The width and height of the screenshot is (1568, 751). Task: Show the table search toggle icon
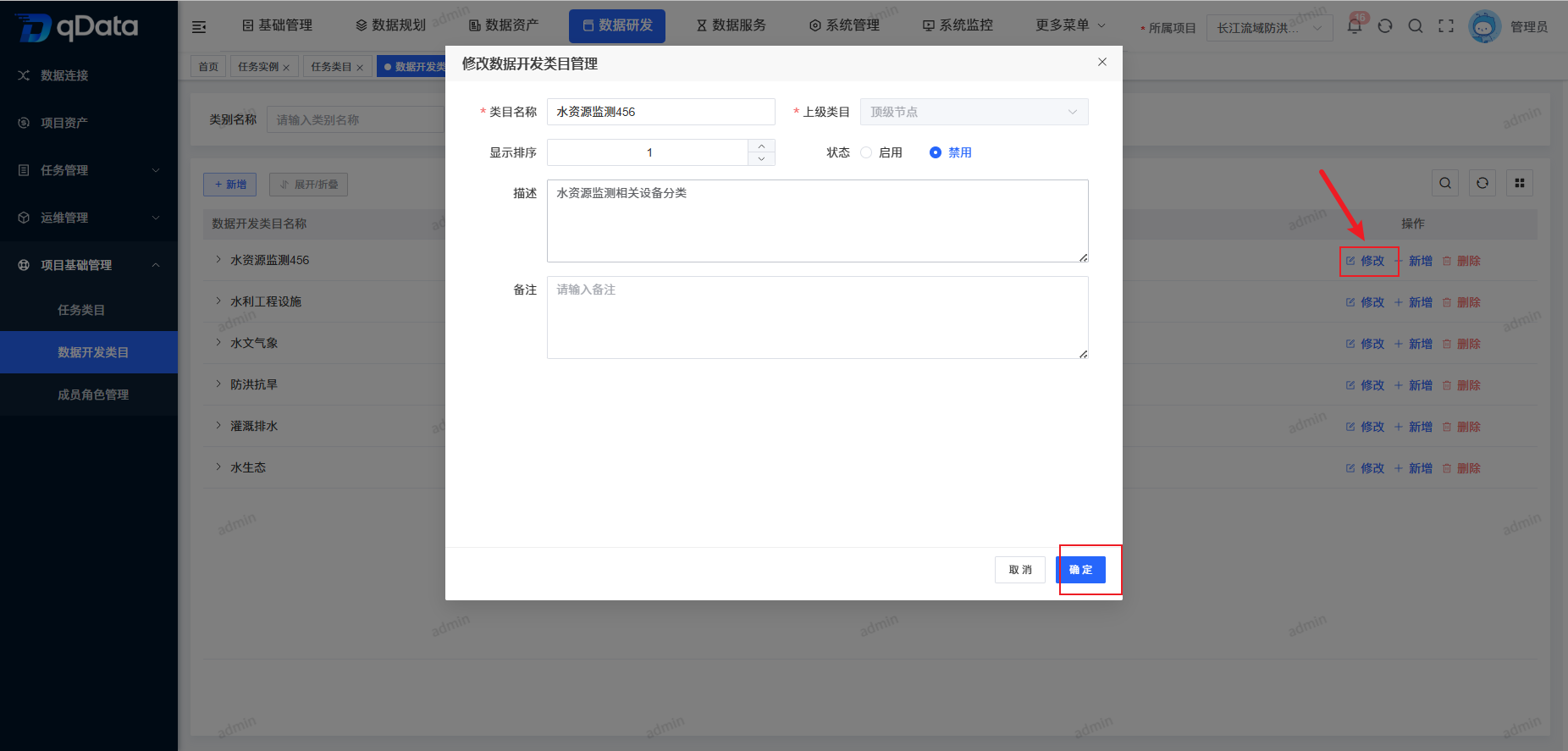[x=1445, y=183]
